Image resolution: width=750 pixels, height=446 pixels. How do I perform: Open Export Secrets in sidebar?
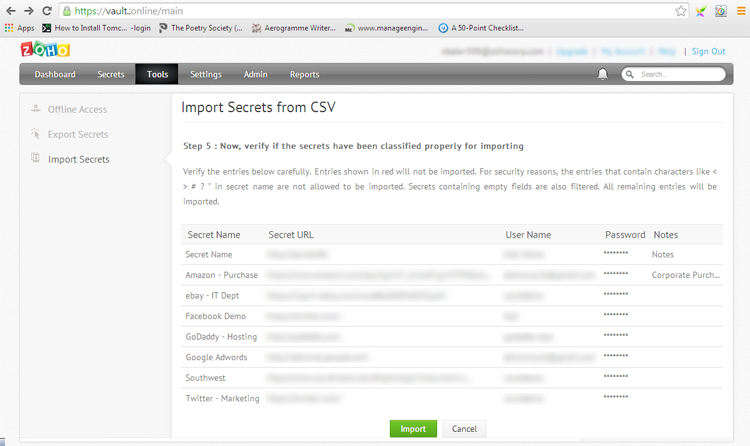point(78,134)
